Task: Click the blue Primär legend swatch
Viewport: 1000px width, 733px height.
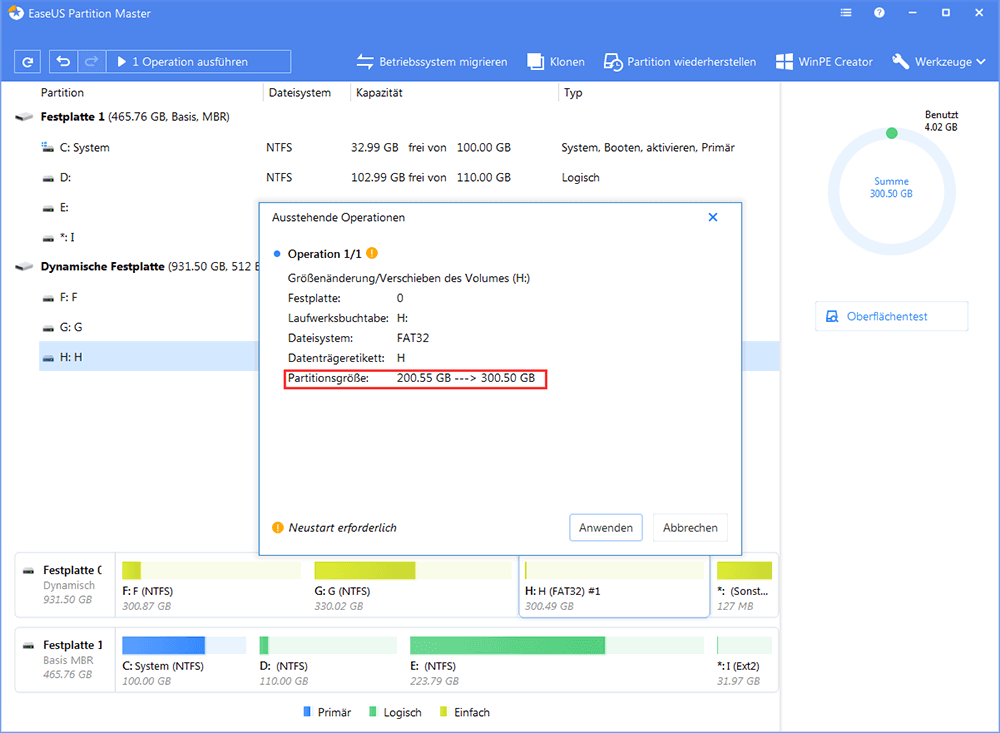Action: point(307,711)
